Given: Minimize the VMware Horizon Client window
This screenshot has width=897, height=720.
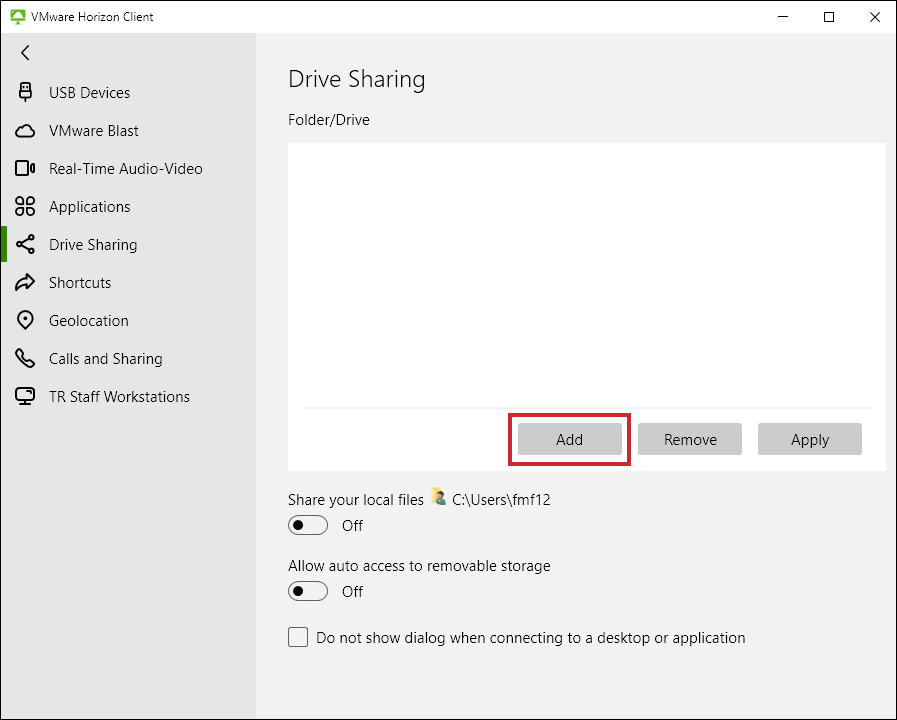Looking at the screenshot, I should pyautogui.click(x=783, y=17).
